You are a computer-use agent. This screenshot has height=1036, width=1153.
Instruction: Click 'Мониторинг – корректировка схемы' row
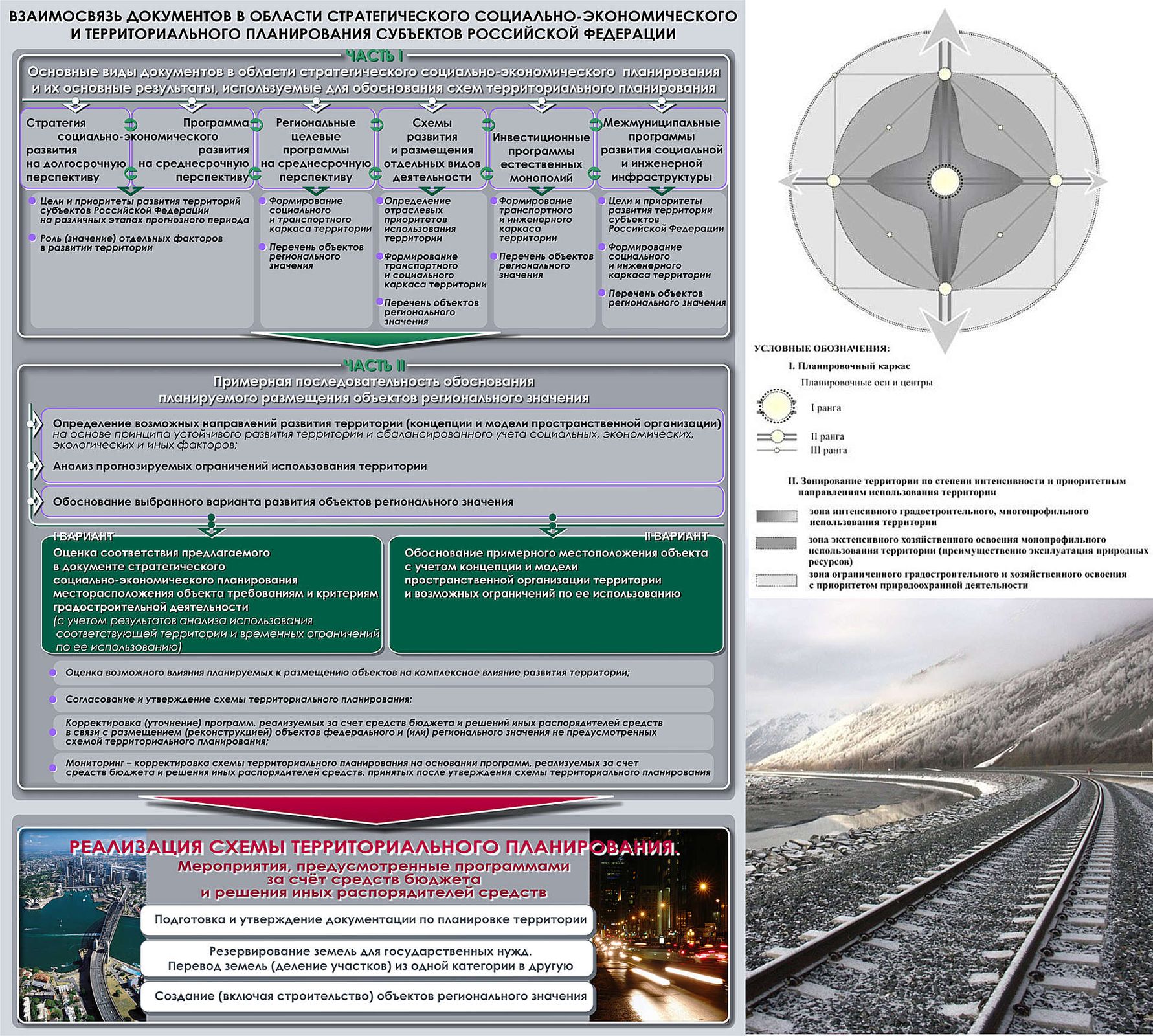[x=383, y=768]
